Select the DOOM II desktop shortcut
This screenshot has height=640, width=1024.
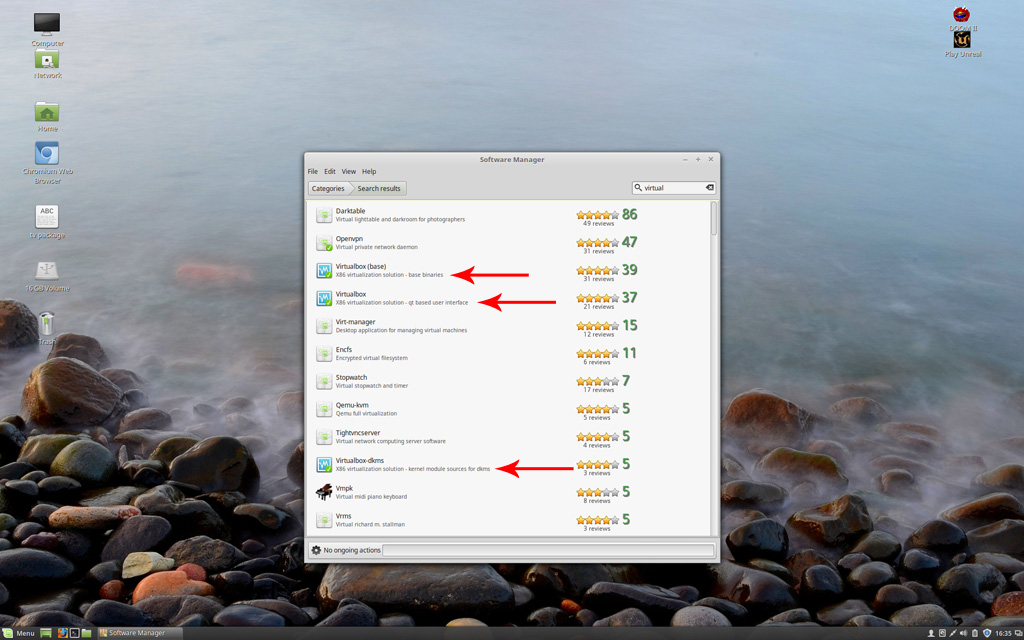coord(961,14)
